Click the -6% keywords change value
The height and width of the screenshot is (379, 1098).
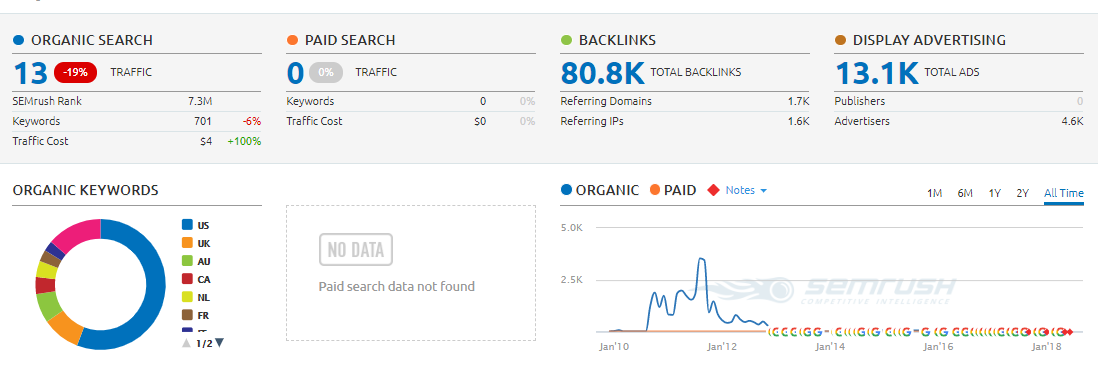pos(252,121)
